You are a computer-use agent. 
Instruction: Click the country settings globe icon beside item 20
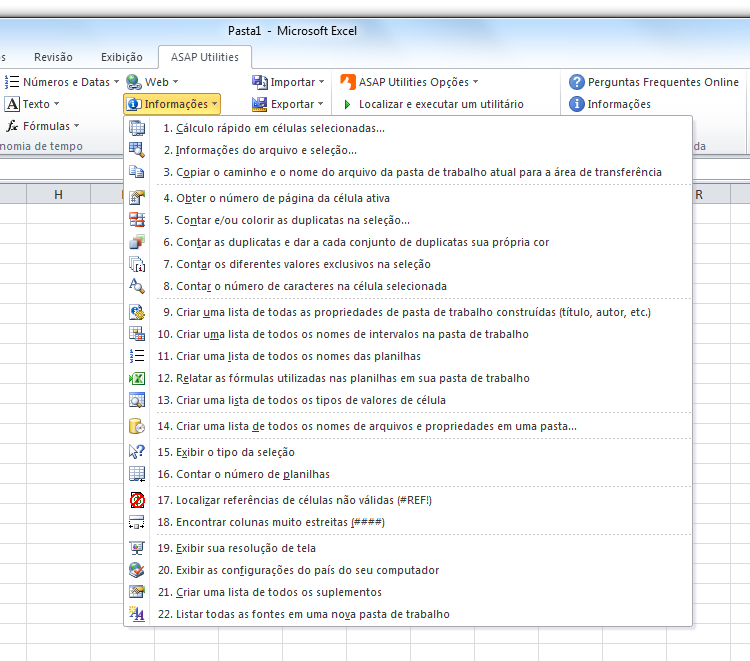tap(137, 570)
